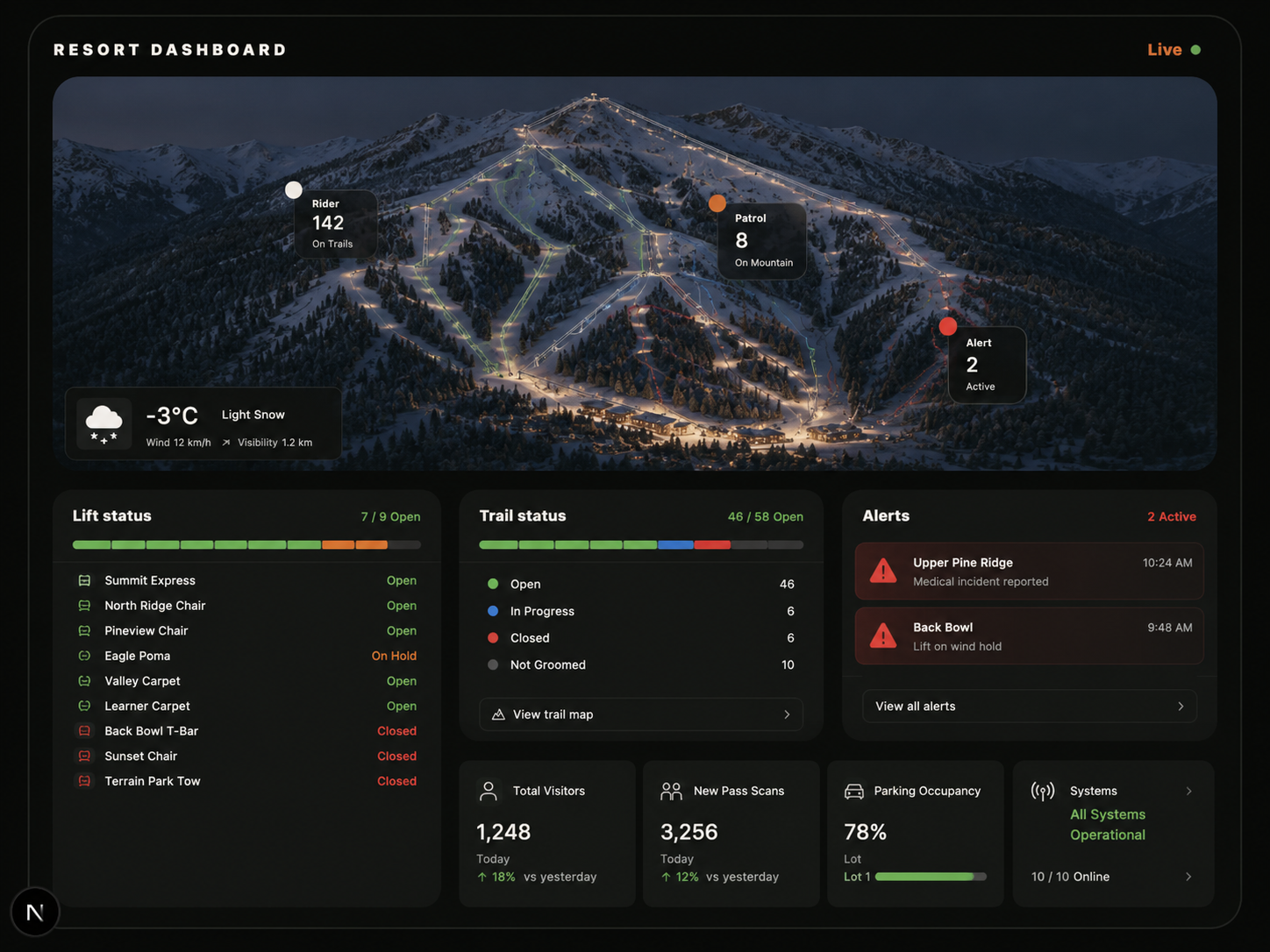The height and width of the screenshot is (952, 1270).
Task: Click the red Alert map marker
Action: pyautogui.click(x=948, y=326)
